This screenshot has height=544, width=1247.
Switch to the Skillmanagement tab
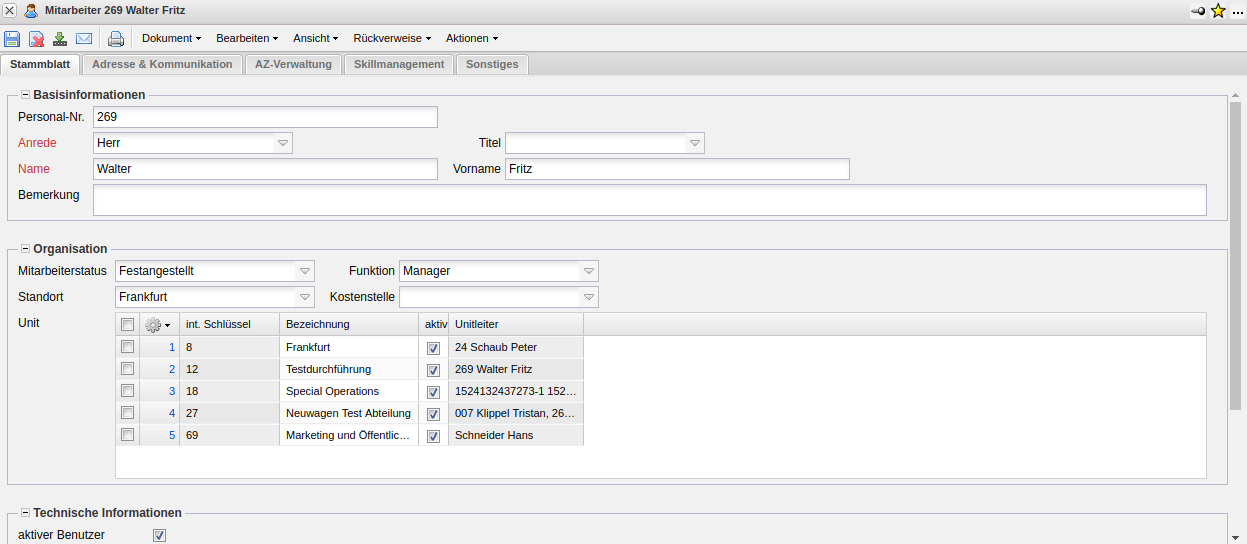[399, 64]
